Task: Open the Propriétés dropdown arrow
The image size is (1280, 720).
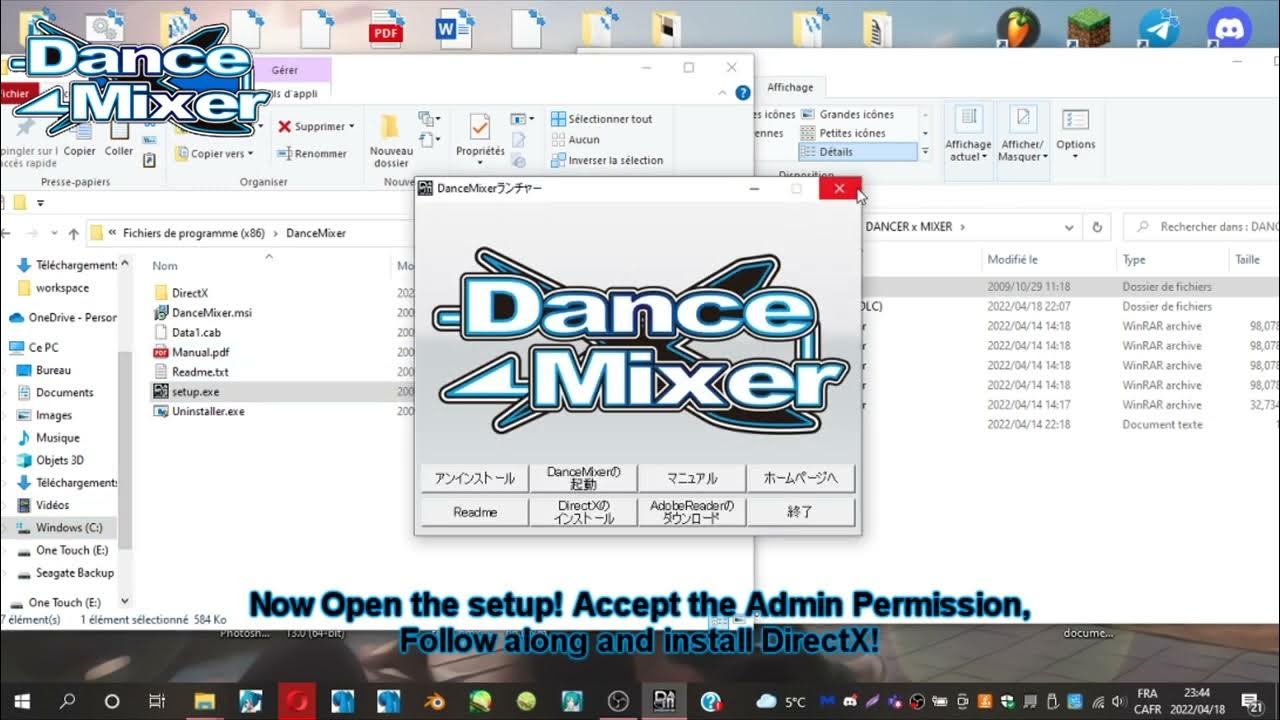Action: tap(480, 163)
